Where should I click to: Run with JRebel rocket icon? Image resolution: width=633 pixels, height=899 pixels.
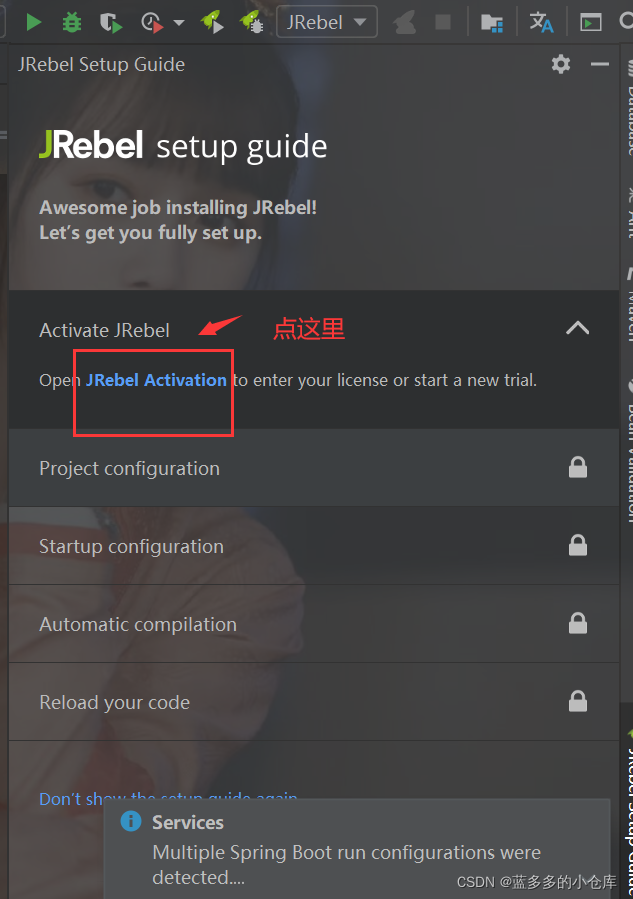coord(211,21)
